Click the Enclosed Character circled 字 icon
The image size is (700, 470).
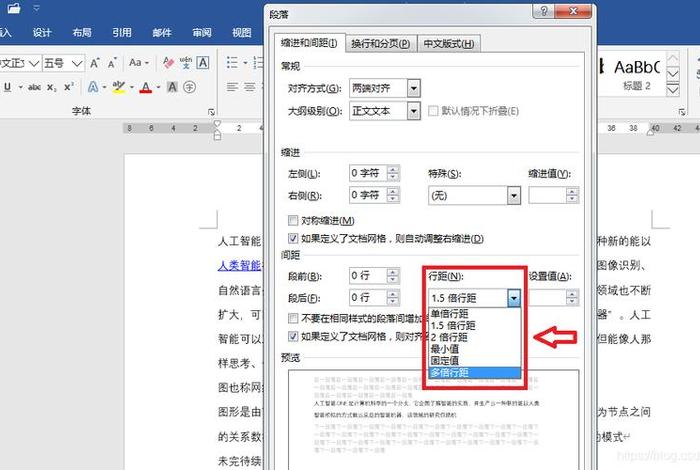point(189,87)
